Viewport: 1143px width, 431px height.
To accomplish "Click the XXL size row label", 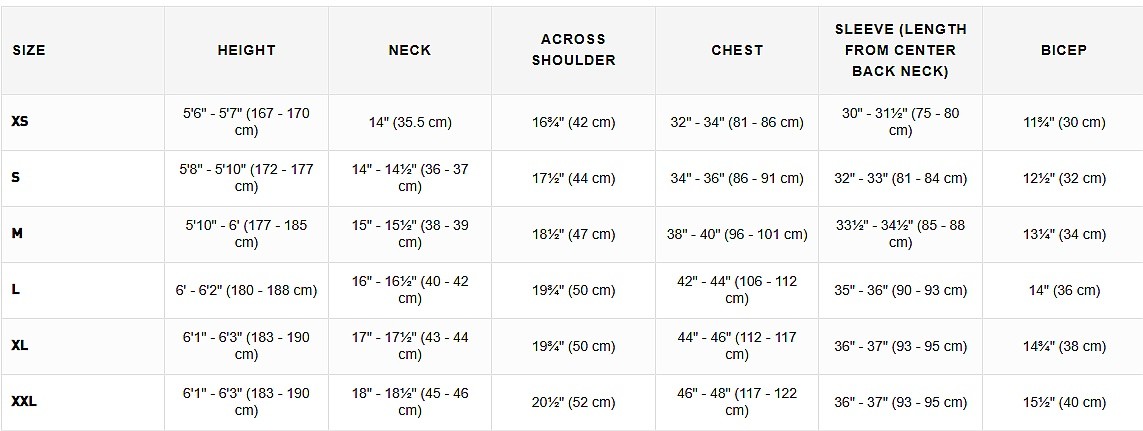I will 25,402.
